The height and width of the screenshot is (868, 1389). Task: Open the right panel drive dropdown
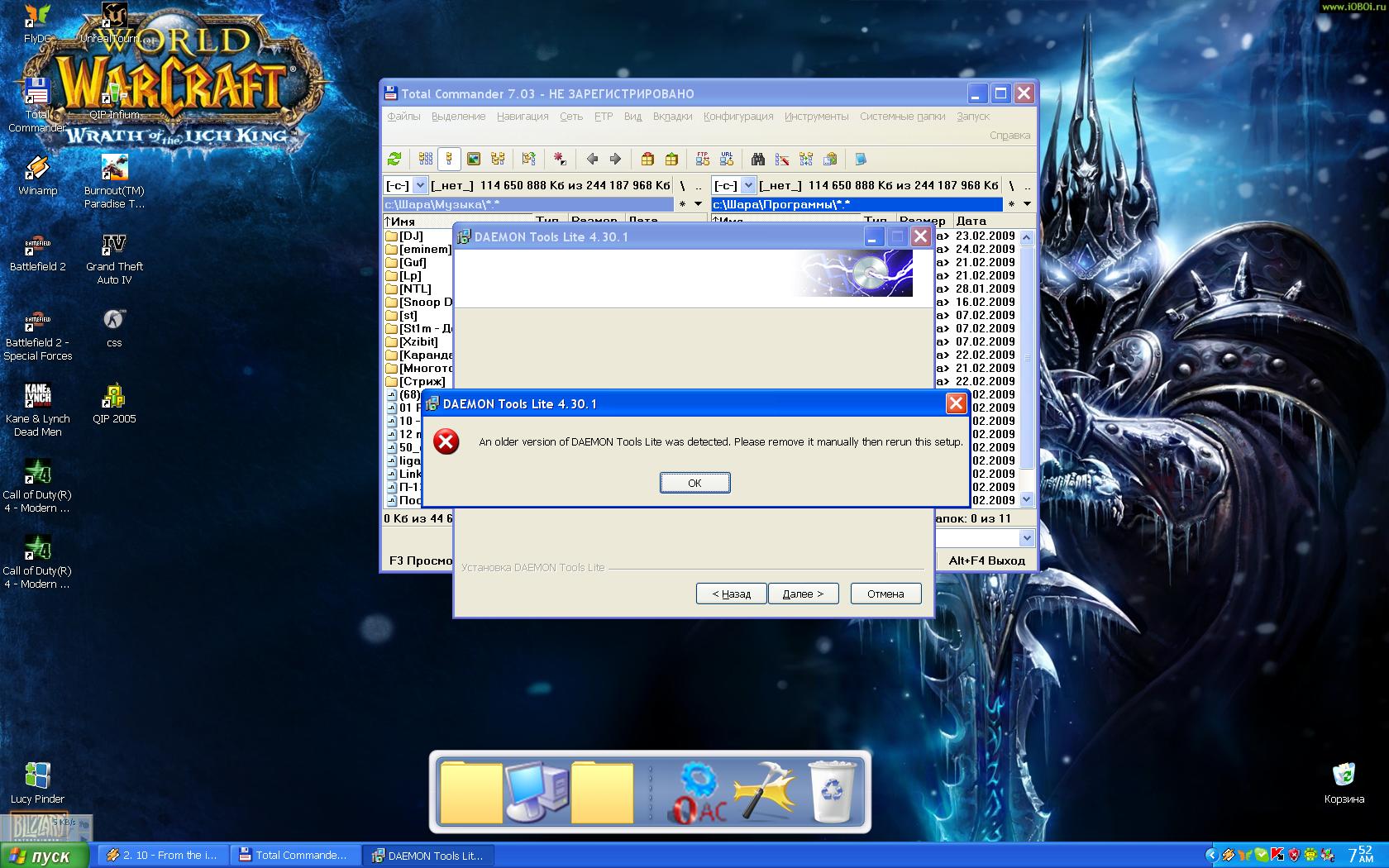748,185
